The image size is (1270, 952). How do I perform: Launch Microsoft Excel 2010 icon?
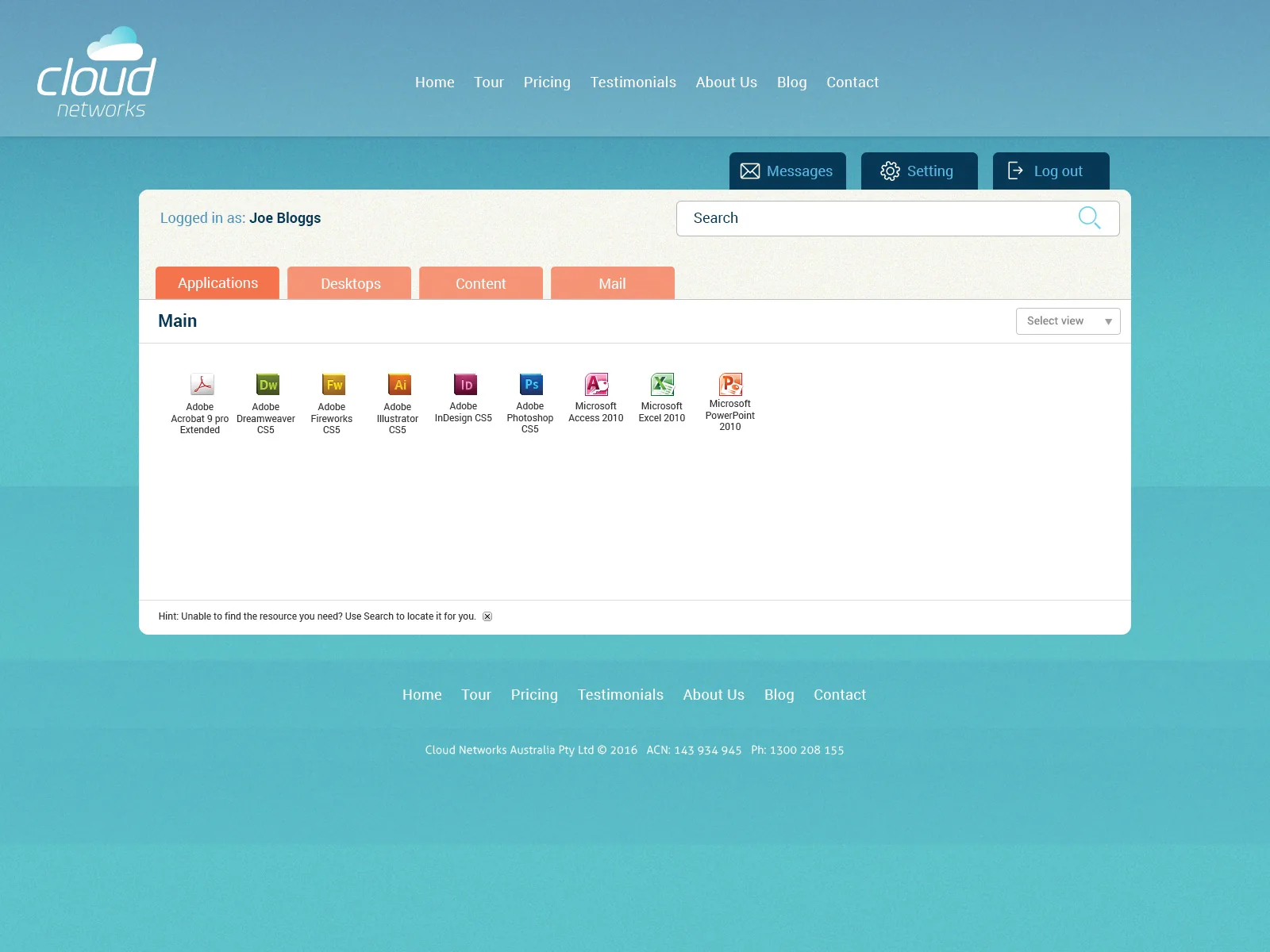tap(663, 384)
